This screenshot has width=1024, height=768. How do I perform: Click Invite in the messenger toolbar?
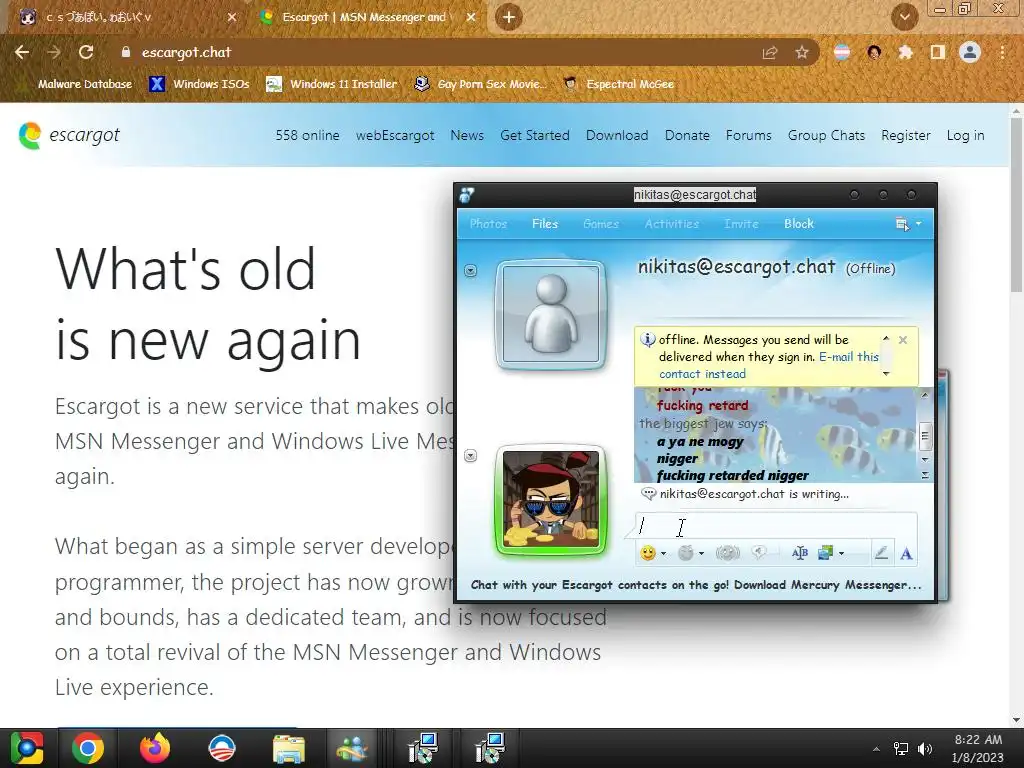(x=741, y=223)
